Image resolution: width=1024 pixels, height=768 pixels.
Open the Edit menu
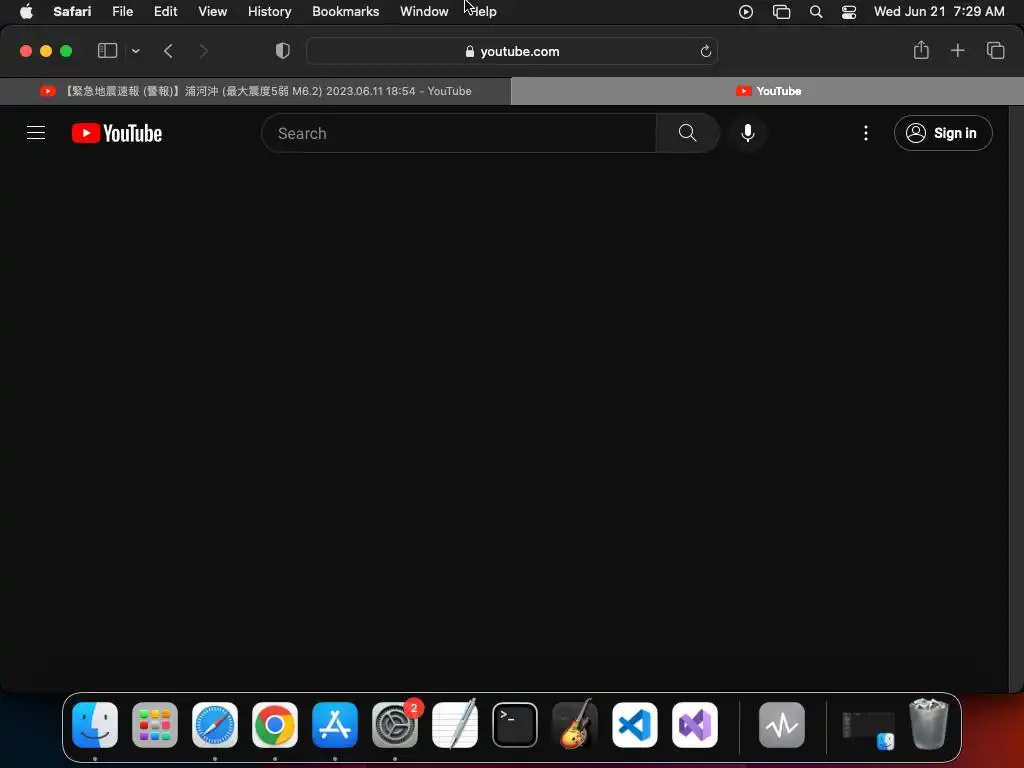tap(165, 11)
